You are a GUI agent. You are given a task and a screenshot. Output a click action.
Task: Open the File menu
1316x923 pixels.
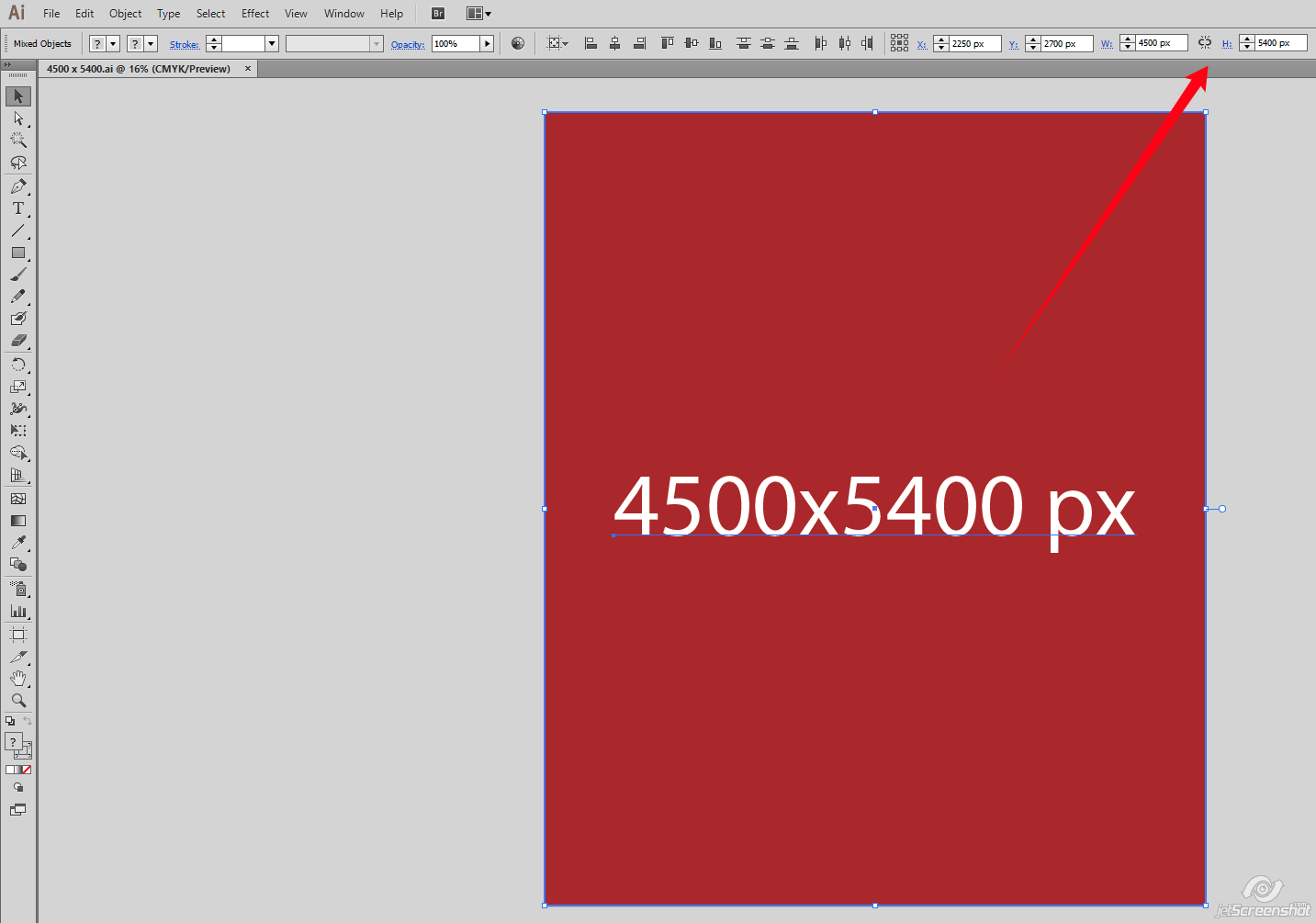[x=51, y=14]
